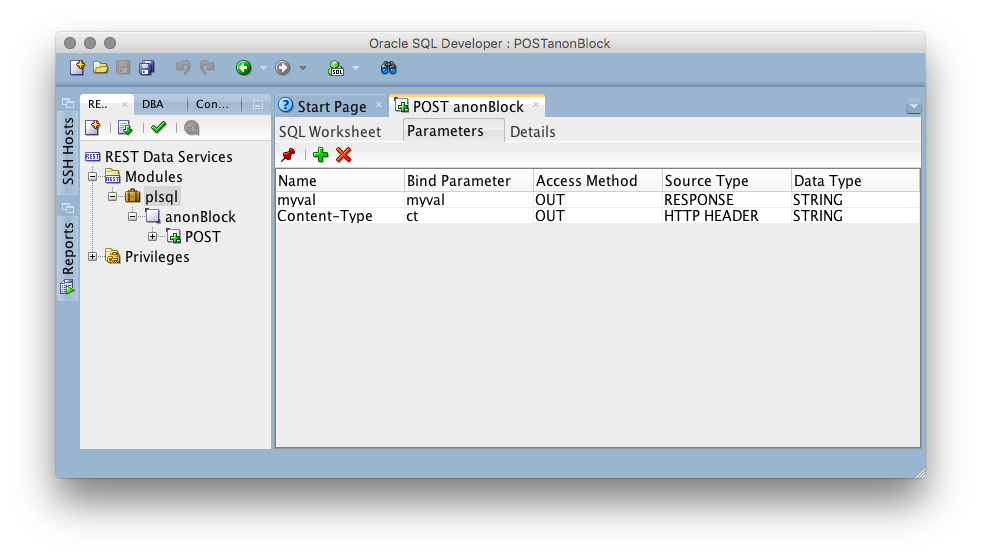The width and height of the screenshot is (981, 558).
Task: Click the gray round REST panel icon
Action: pyautogui.click(x=192, y=128)
